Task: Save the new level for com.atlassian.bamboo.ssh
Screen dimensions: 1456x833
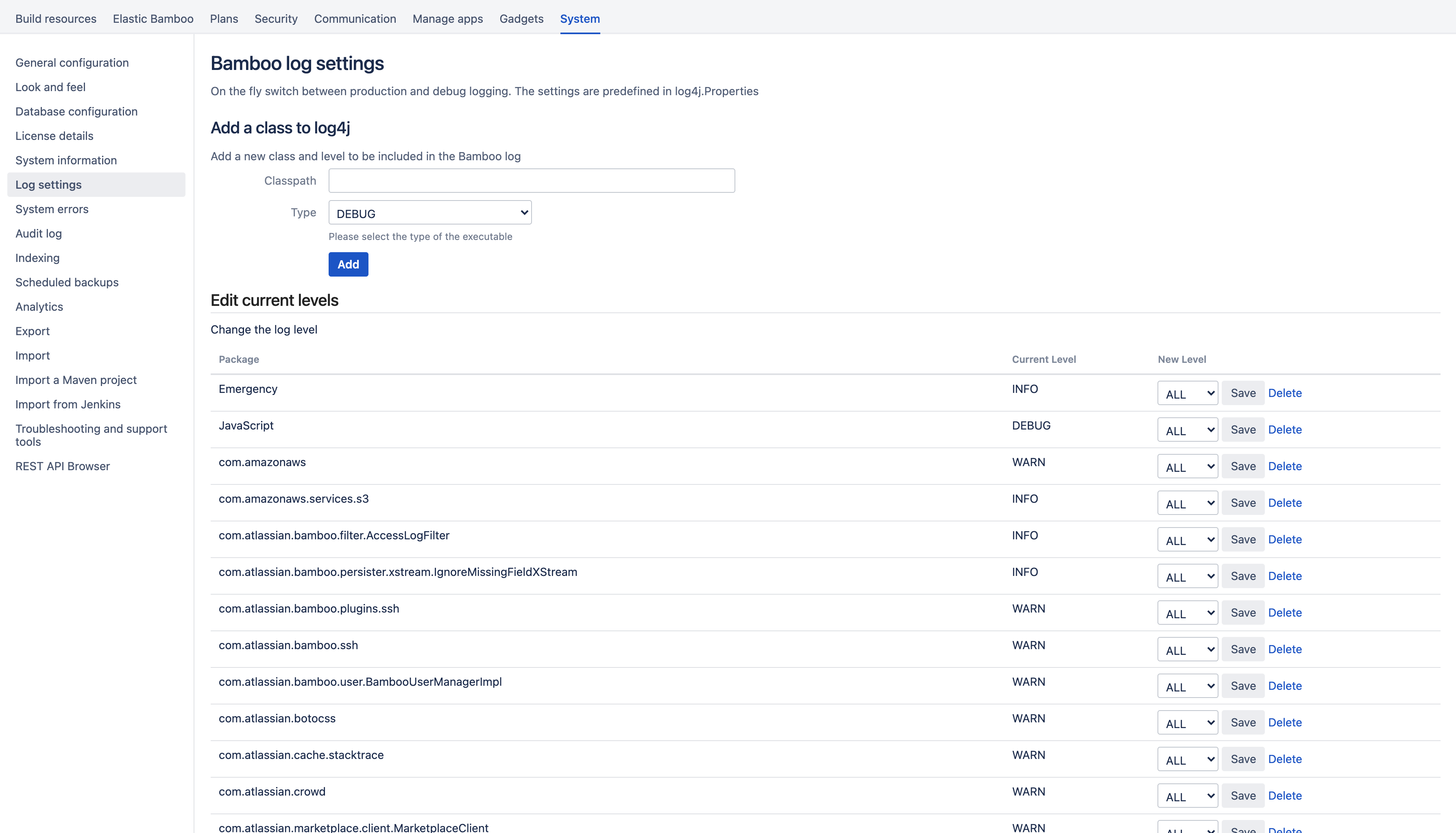Action: [1243, 649]
